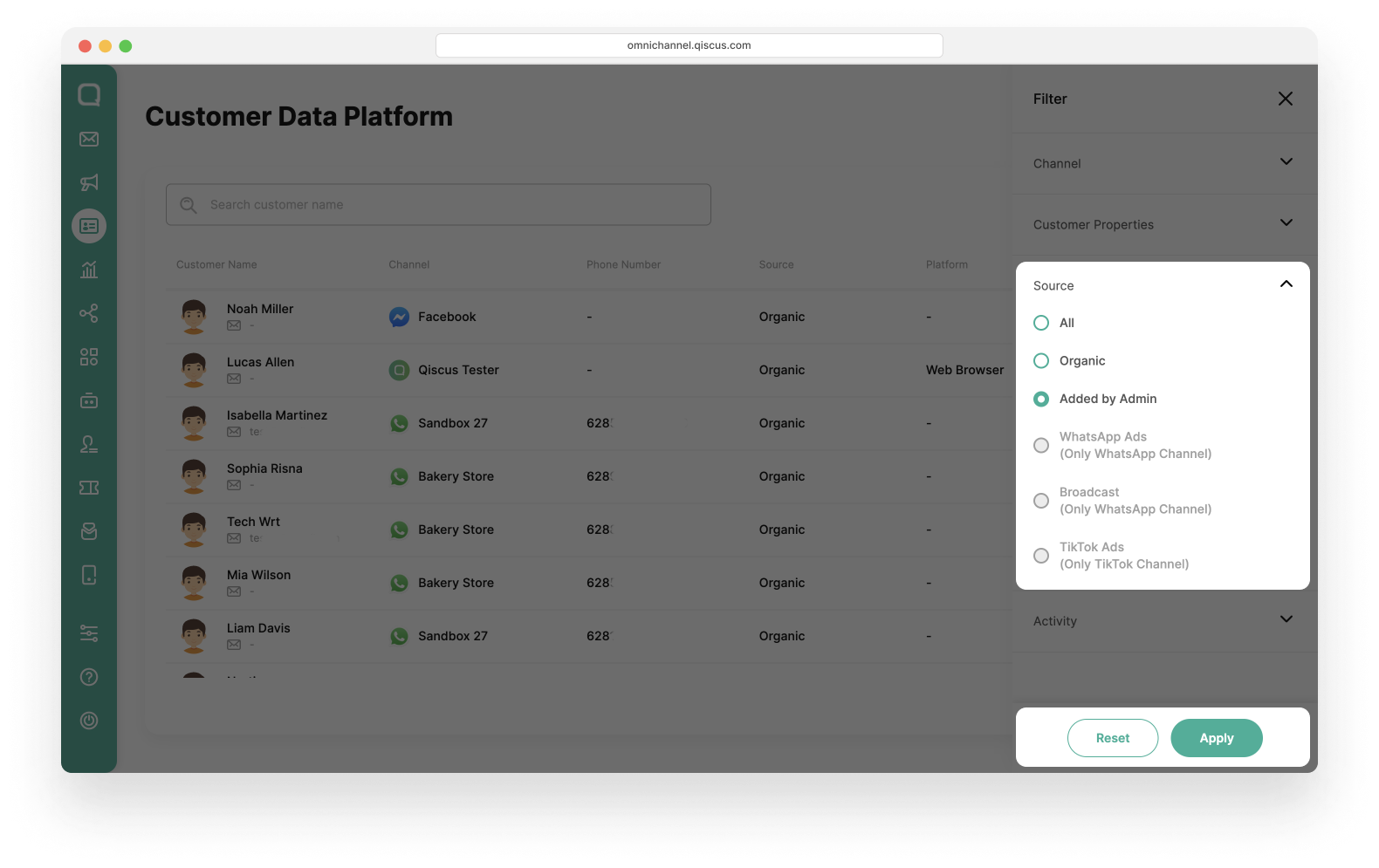1379x868 pixels.
Task: Open the four-squares Apps sidebar icon
Action: (89, 357)
